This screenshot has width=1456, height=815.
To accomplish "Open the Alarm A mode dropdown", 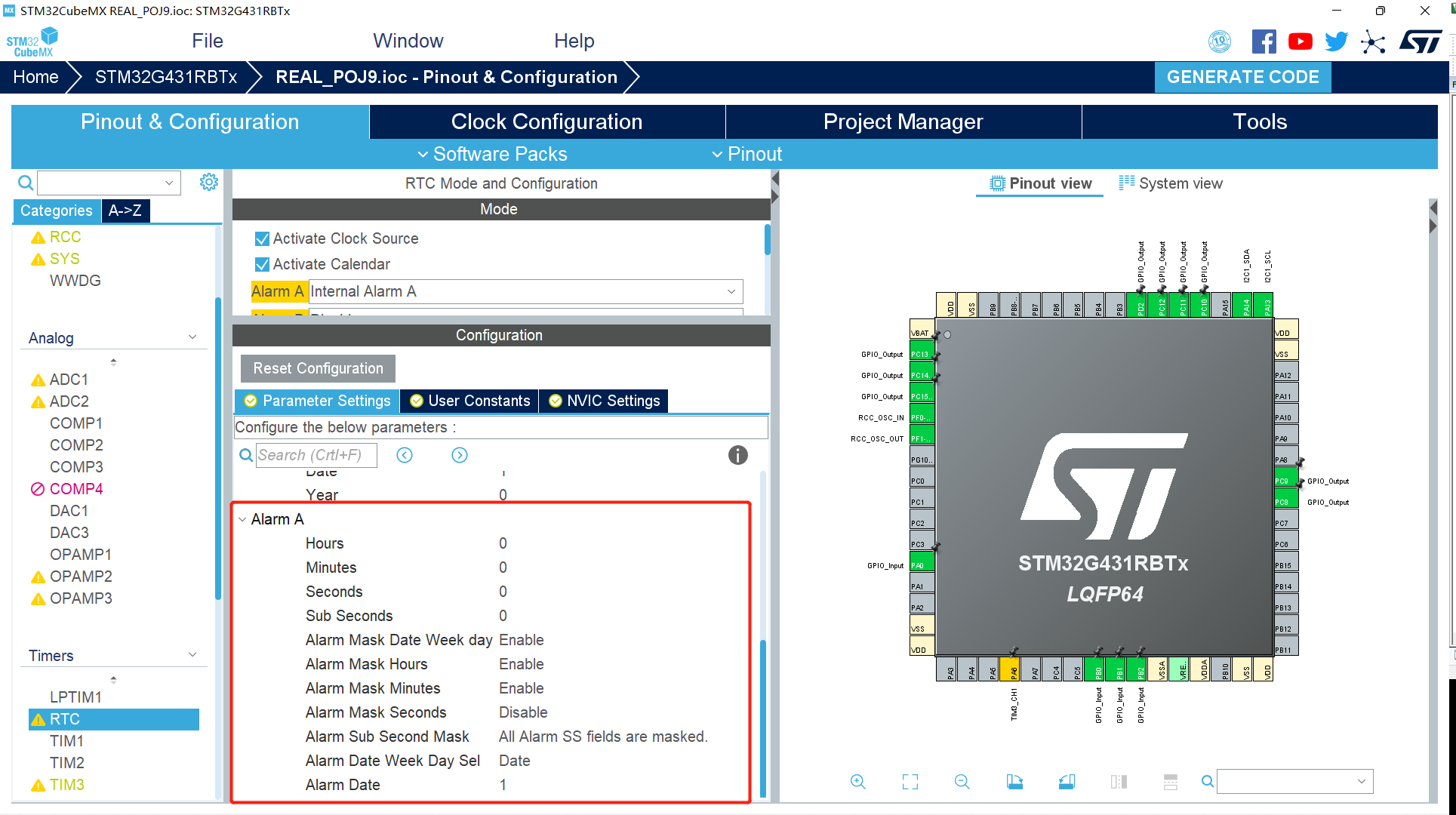I will [x=731, y=291].
